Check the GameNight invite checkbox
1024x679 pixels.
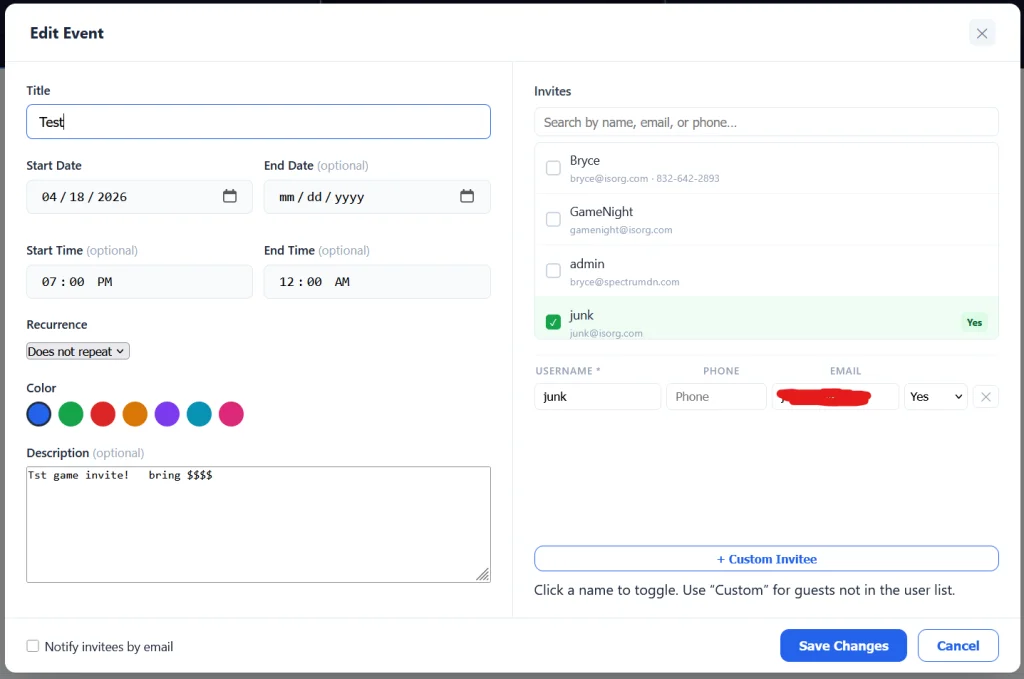tap(553, 219)
